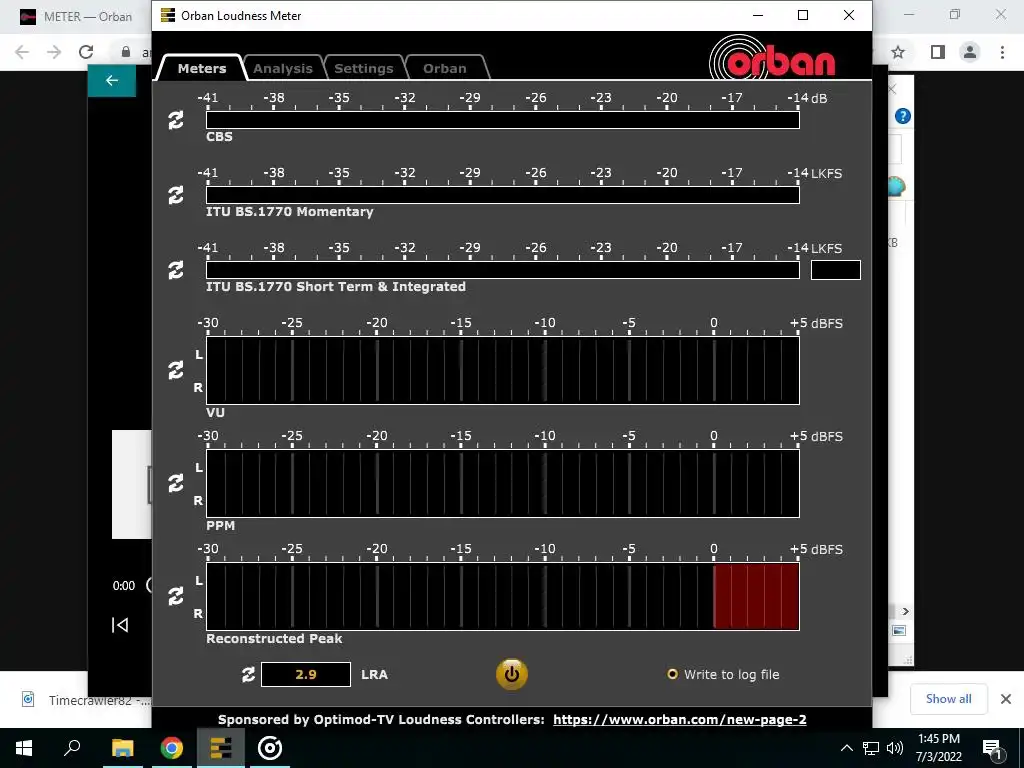Open Orban Loudness Meter taskbar icon
1024x768 pixels.
point(221,748)
